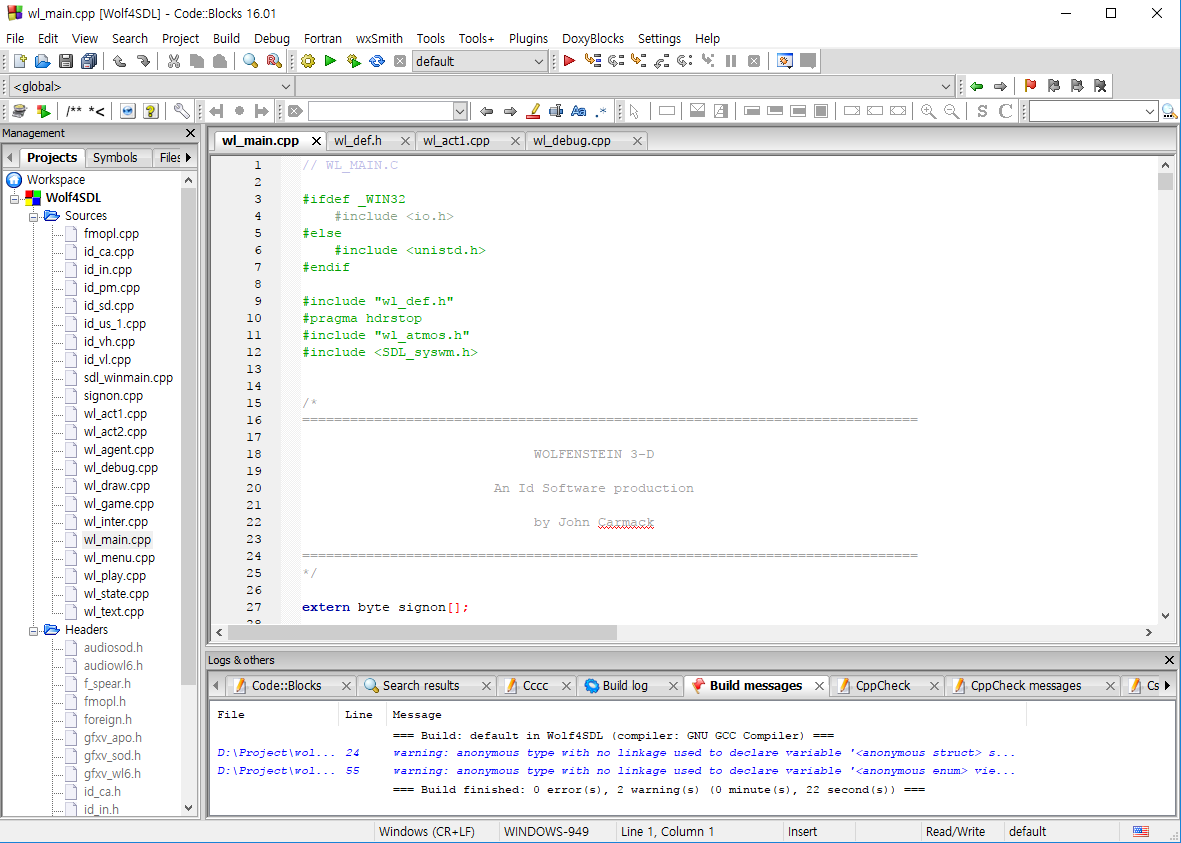Click the DoxyBlocks HTML help question icon

tap(151, 111)
